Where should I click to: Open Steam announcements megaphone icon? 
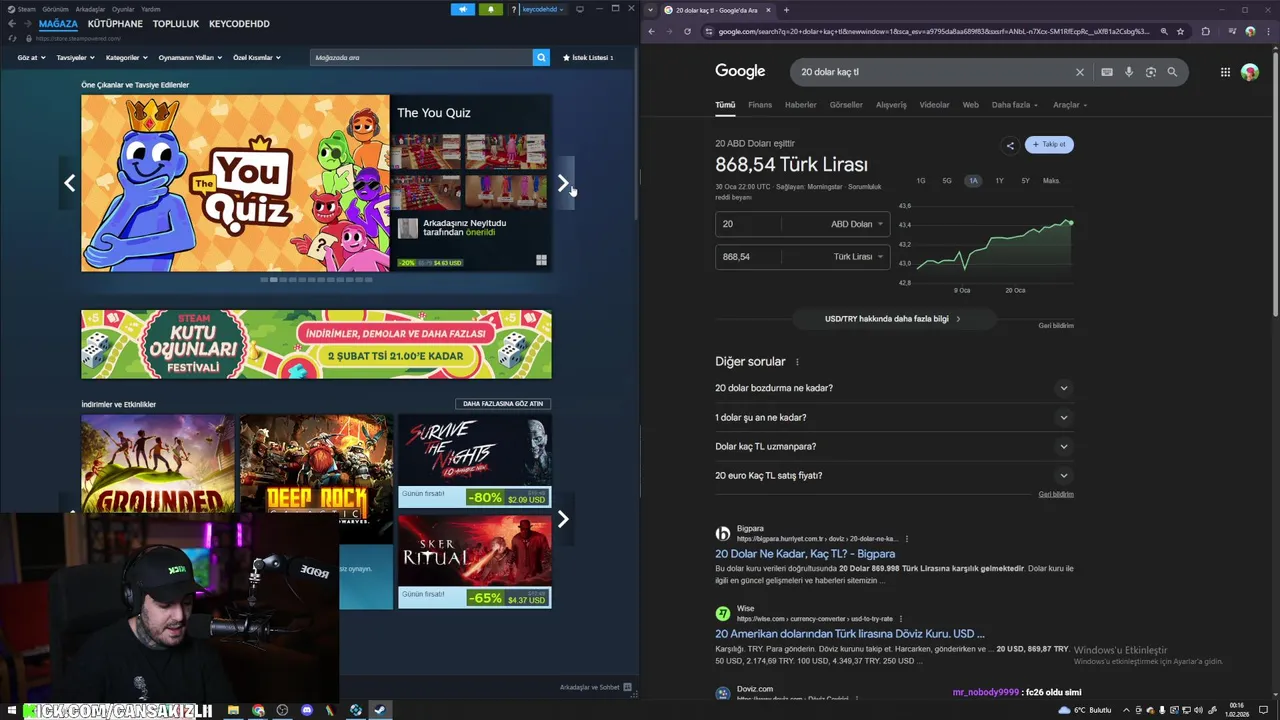click(463, 9)
